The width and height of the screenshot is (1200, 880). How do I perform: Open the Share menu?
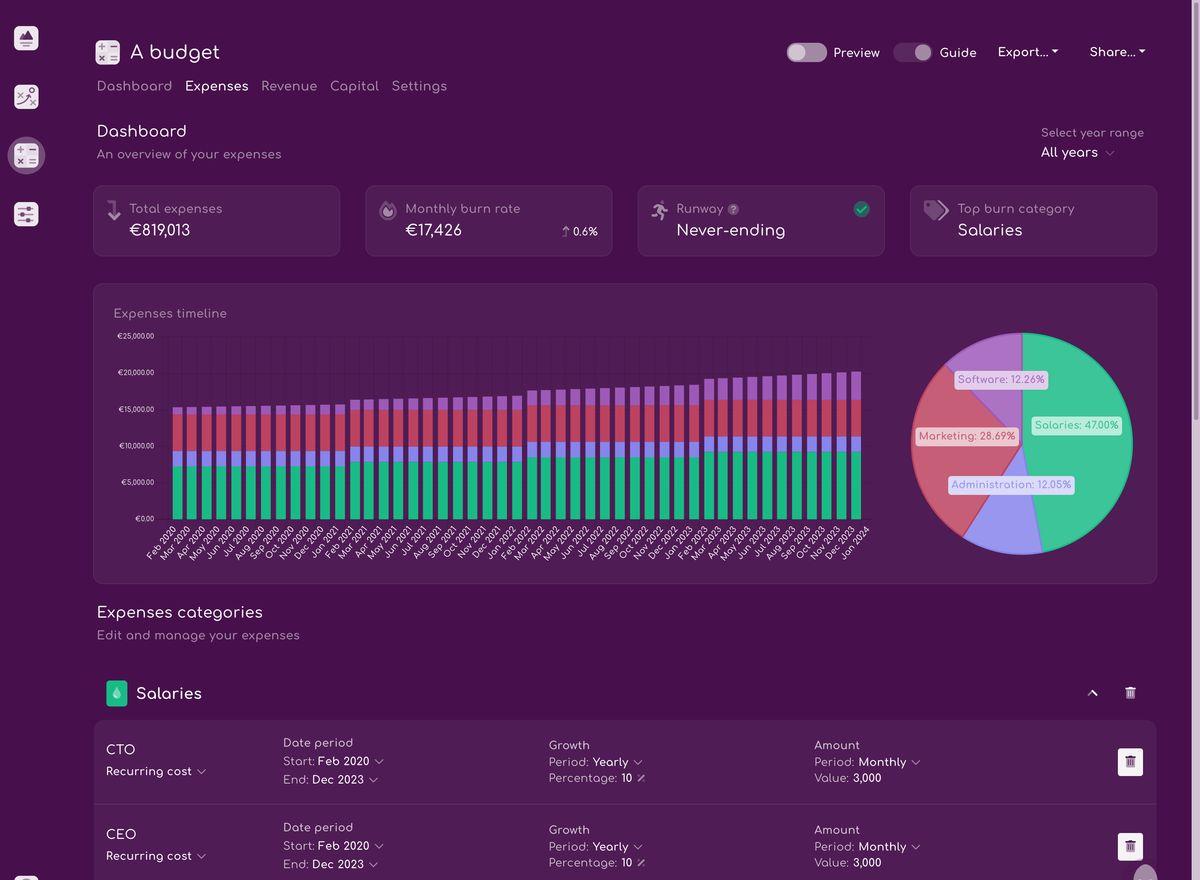click(x=1117, y=52)
